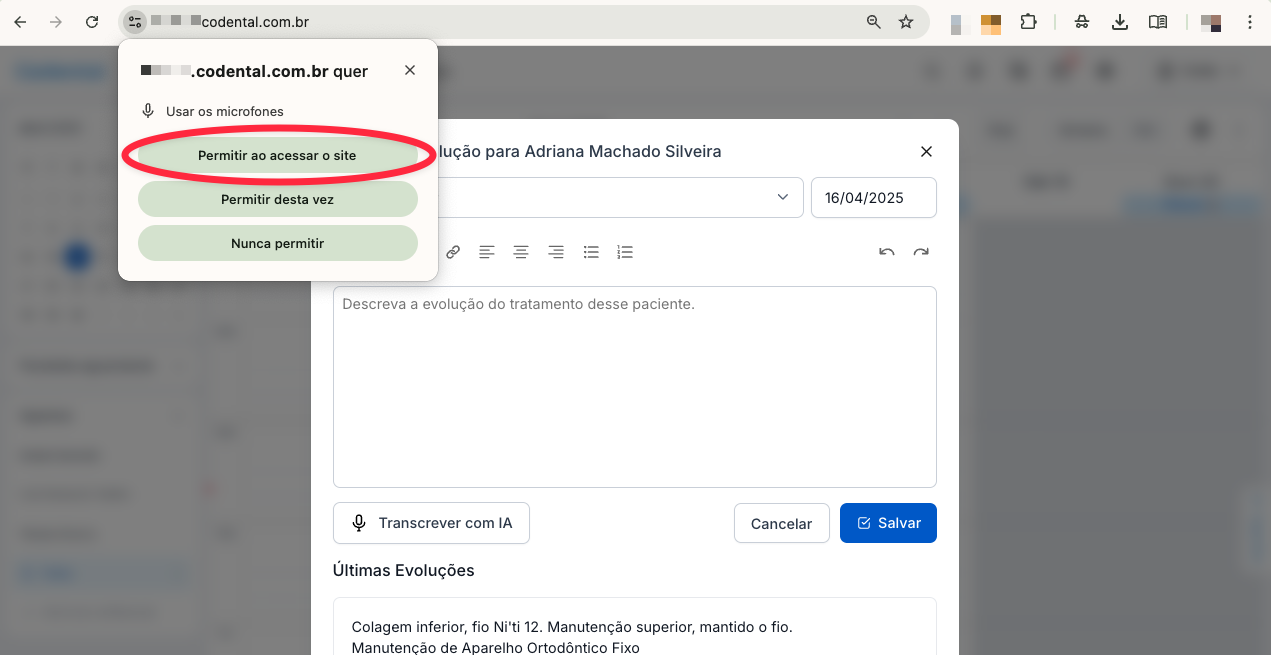Image resolution: width=1271 pixels, height=655 pixels.
Task: Insert a bulleted list
Action: (x=591, y=252)
